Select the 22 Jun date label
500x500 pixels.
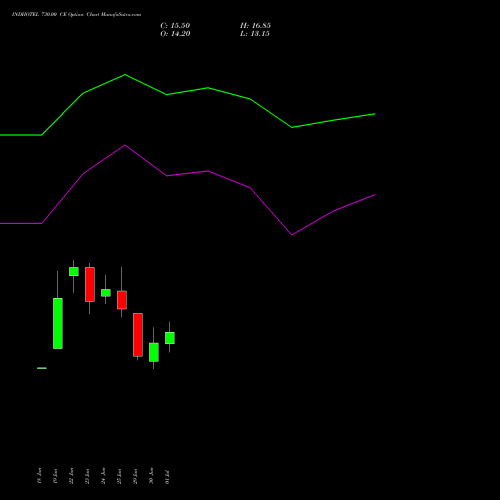coord(71,476)
